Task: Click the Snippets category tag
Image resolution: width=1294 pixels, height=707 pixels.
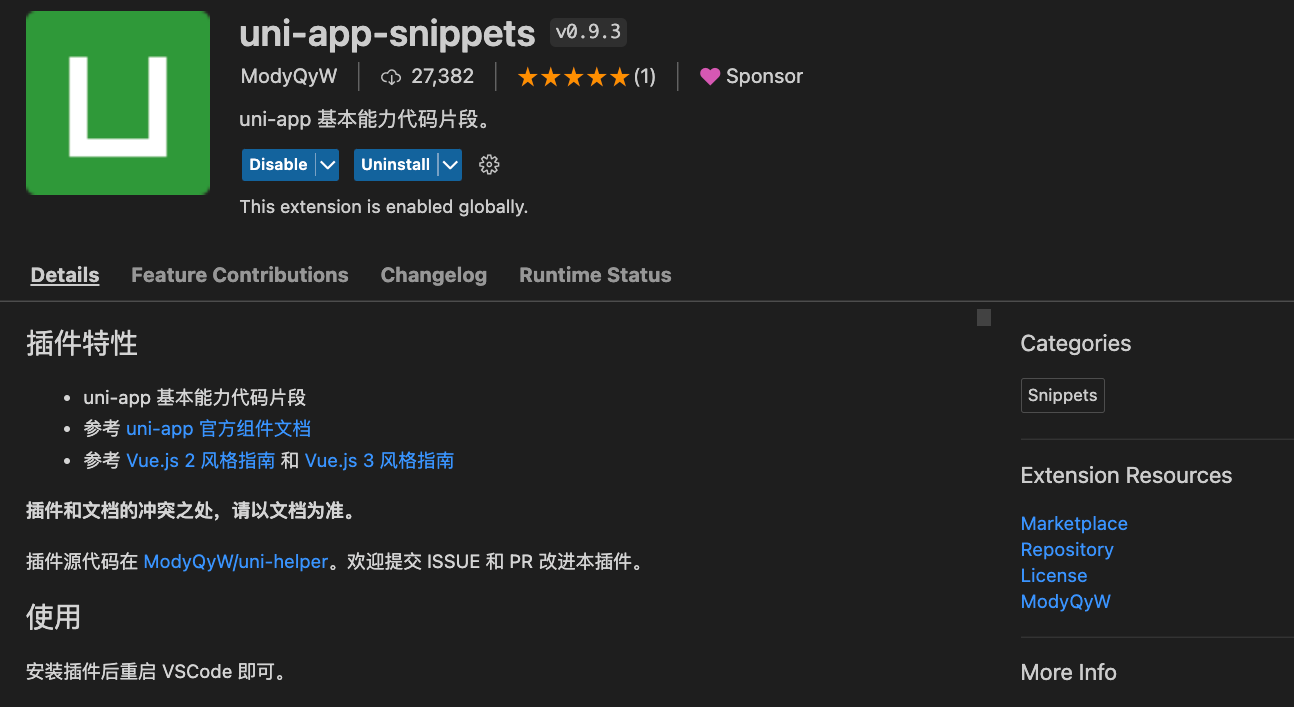Action: pos(1062,395)
